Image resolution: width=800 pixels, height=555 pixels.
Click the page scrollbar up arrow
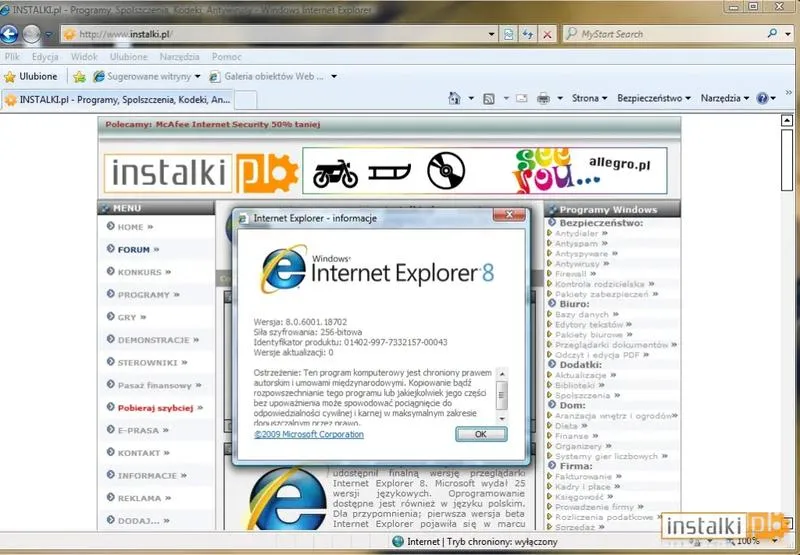tap(787, 121)
